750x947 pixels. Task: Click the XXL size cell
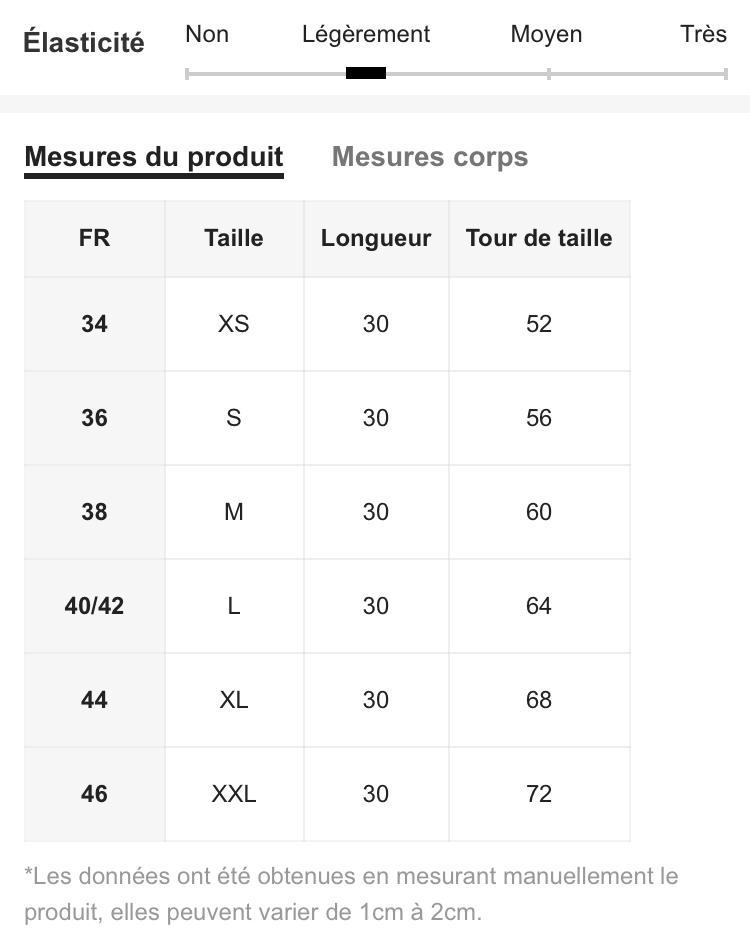coord(234,794)
